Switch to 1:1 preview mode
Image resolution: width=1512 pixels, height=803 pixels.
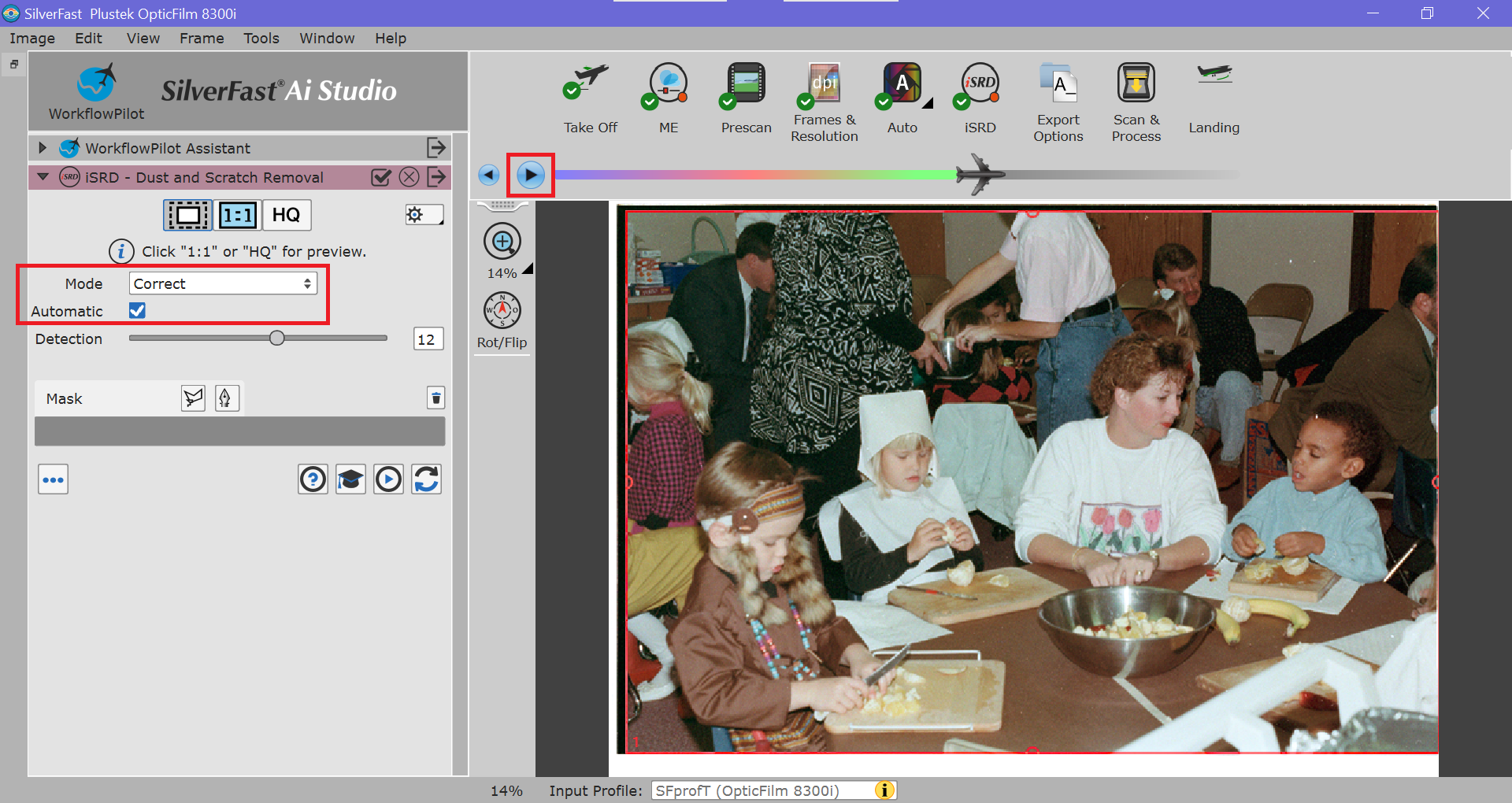tap(238, 215)
